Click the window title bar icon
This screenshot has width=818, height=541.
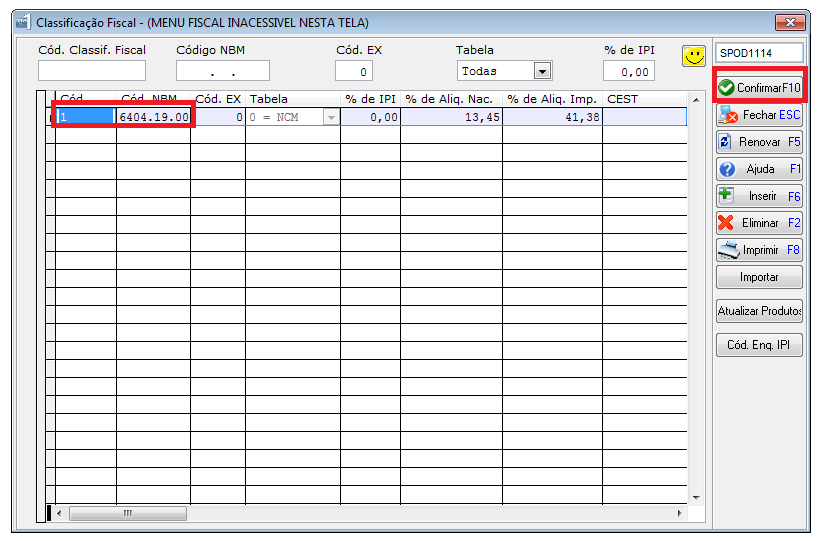coord(22,22)
